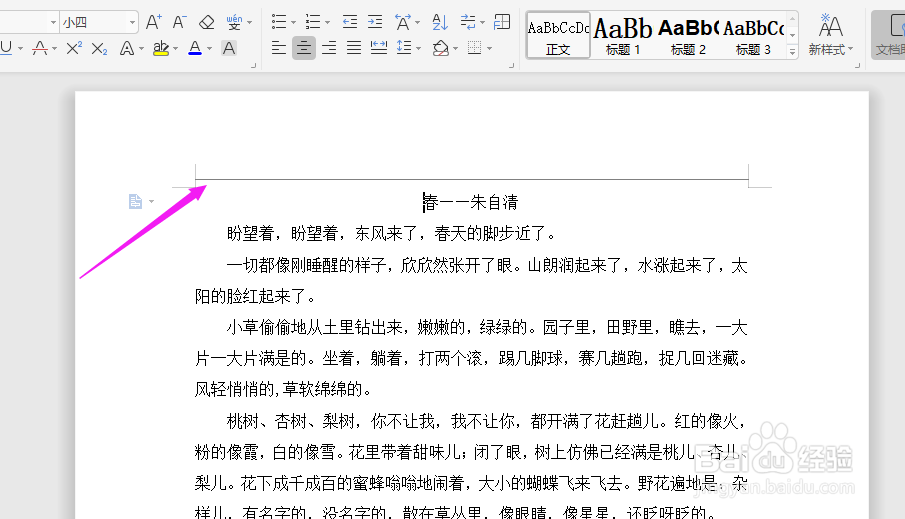The image size is (905, 519).
Task: Toggle paragraph marks display tool
Action: click(x=468, y=23)
